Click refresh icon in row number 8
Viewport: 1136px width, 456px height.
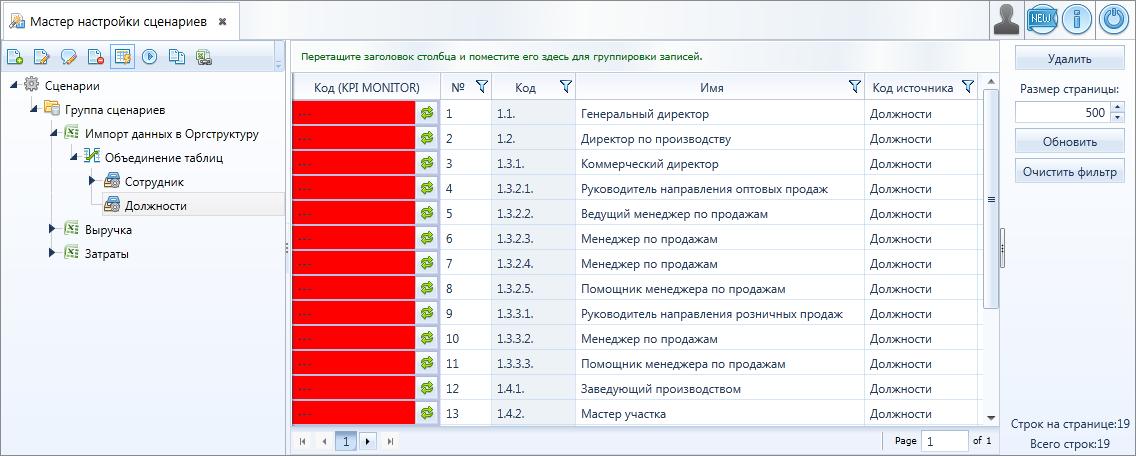pos(427,289)
